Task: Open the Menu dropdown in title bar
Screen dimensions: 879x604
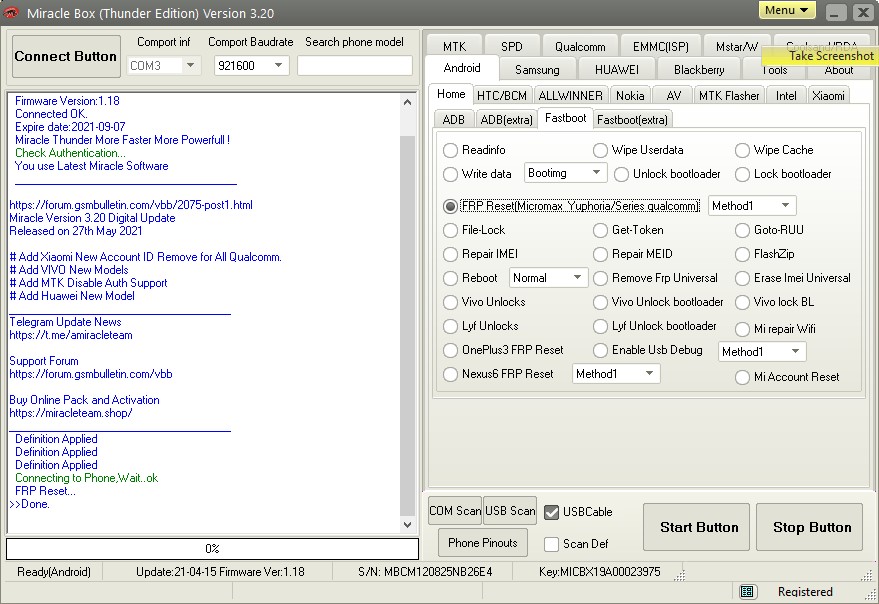Action: [787, 11]
